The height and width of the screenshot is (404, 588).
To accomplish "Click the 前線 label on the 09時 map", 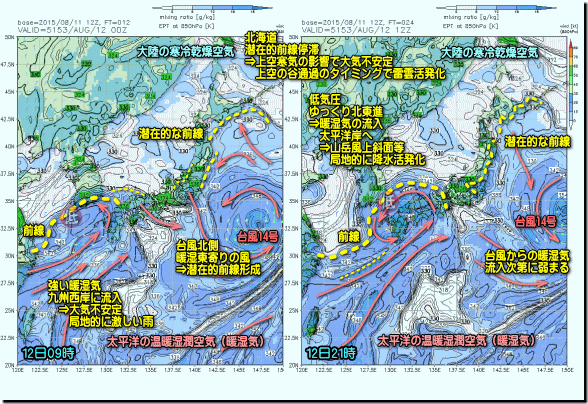I will click(34, 231).
